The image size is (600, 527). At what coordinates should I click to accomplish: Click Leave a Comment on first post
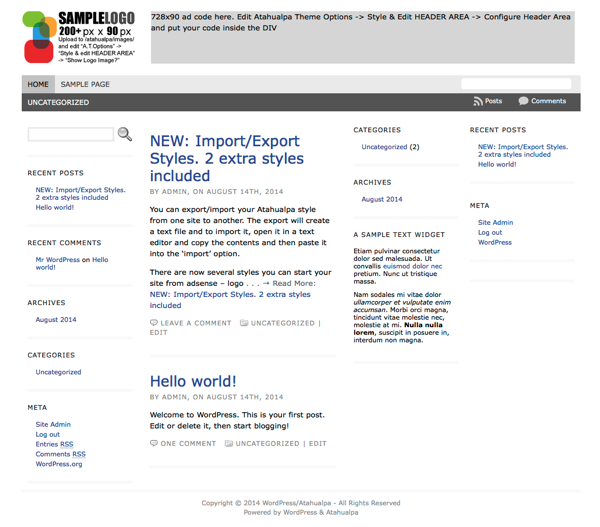195,323
